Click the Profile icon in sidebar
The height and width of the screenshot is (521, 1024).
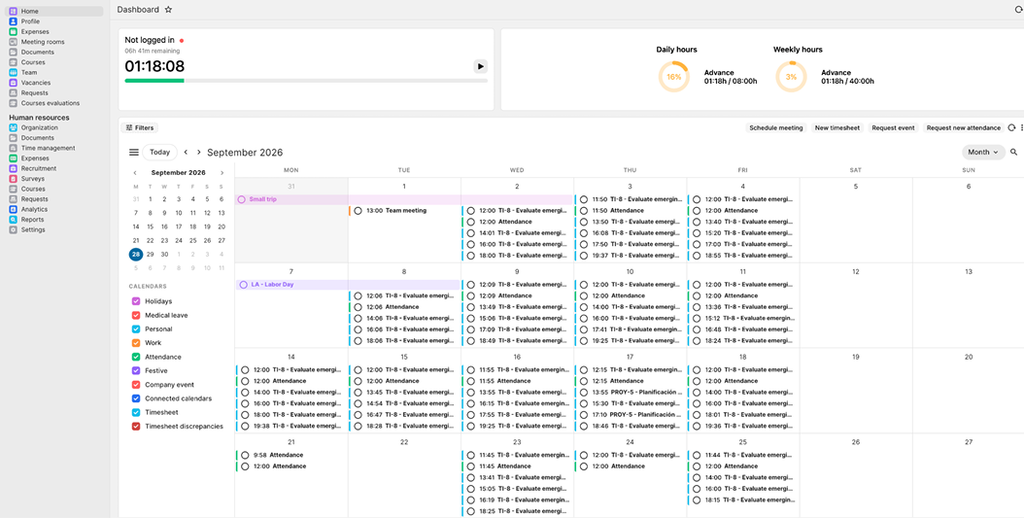point(13,22)
